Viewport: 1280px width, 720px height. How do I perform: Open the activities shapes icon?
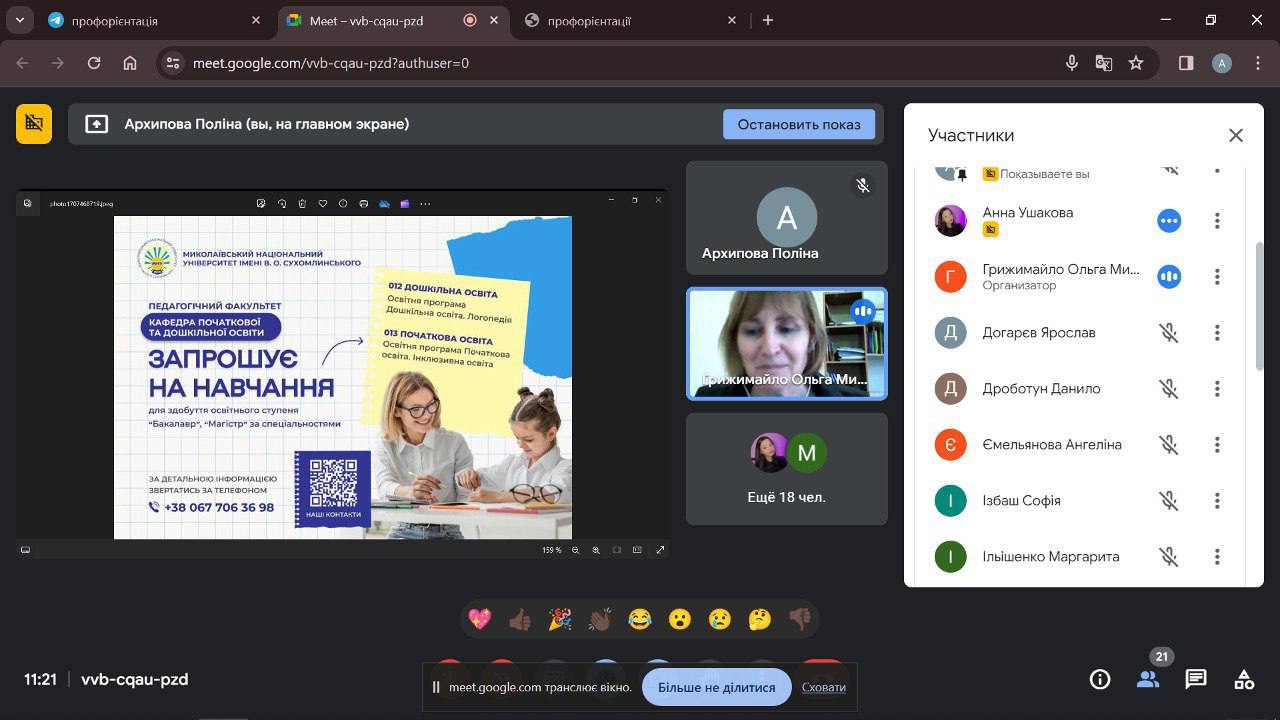pyautogui.click(x=1244, y=680)
